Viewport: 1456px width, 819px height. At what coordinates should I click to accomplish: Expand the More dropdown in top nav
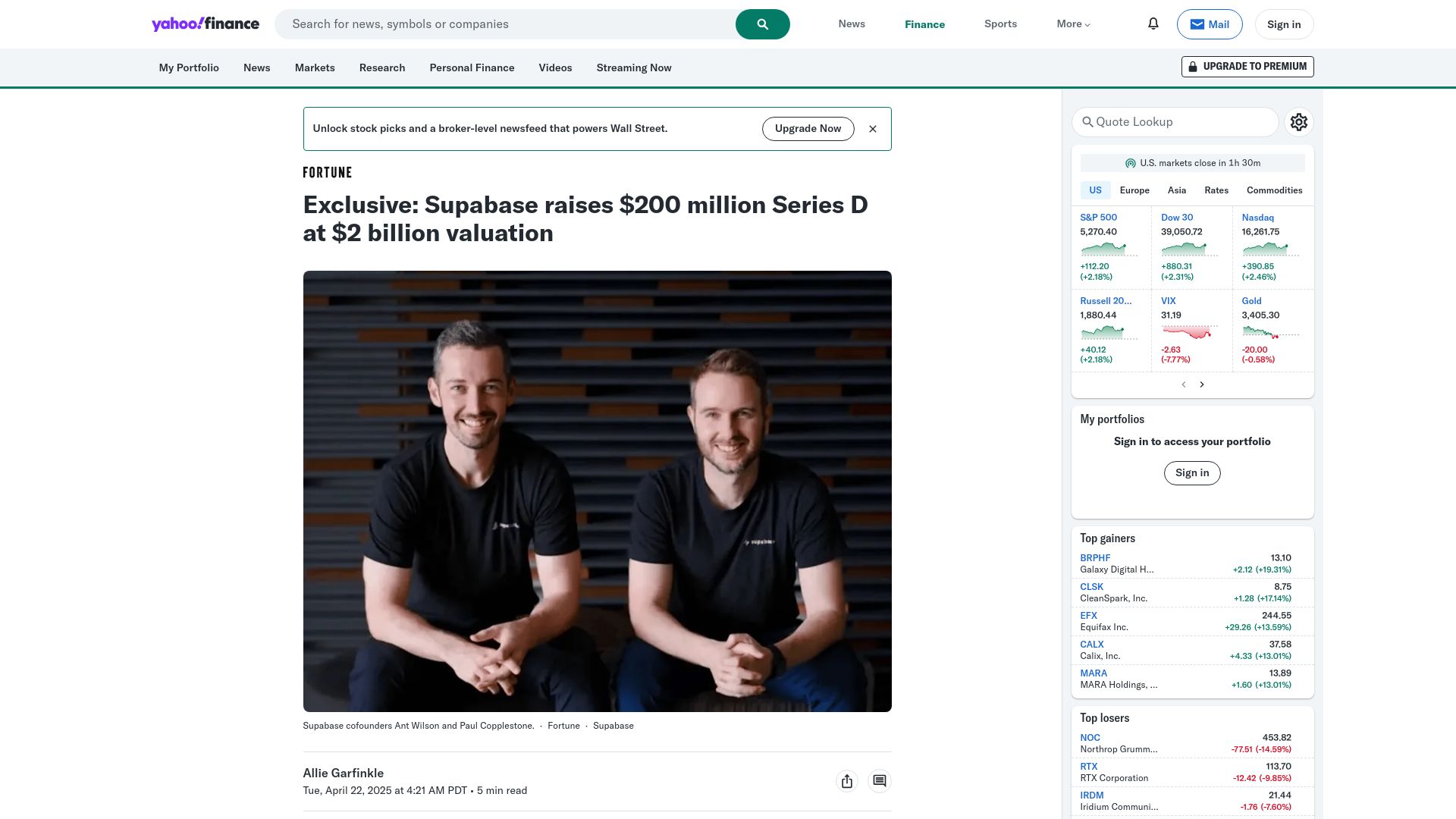(x=1073, y=24)
